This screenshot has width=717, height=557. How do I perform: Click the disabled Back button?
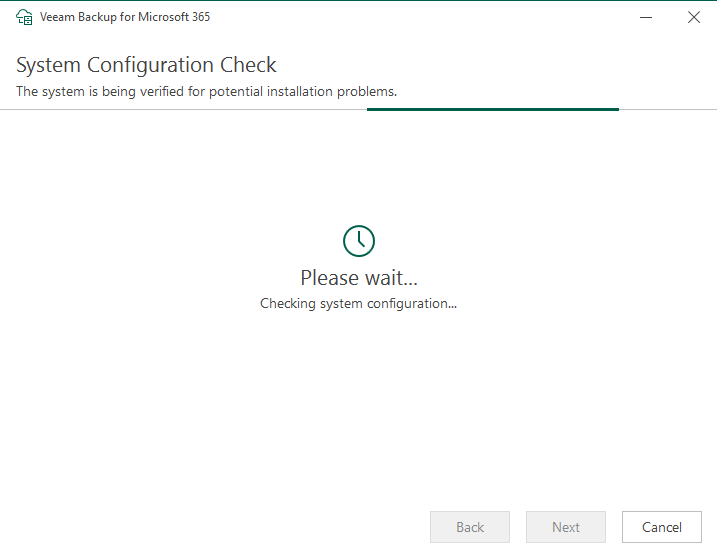click(x=470, y=527)
